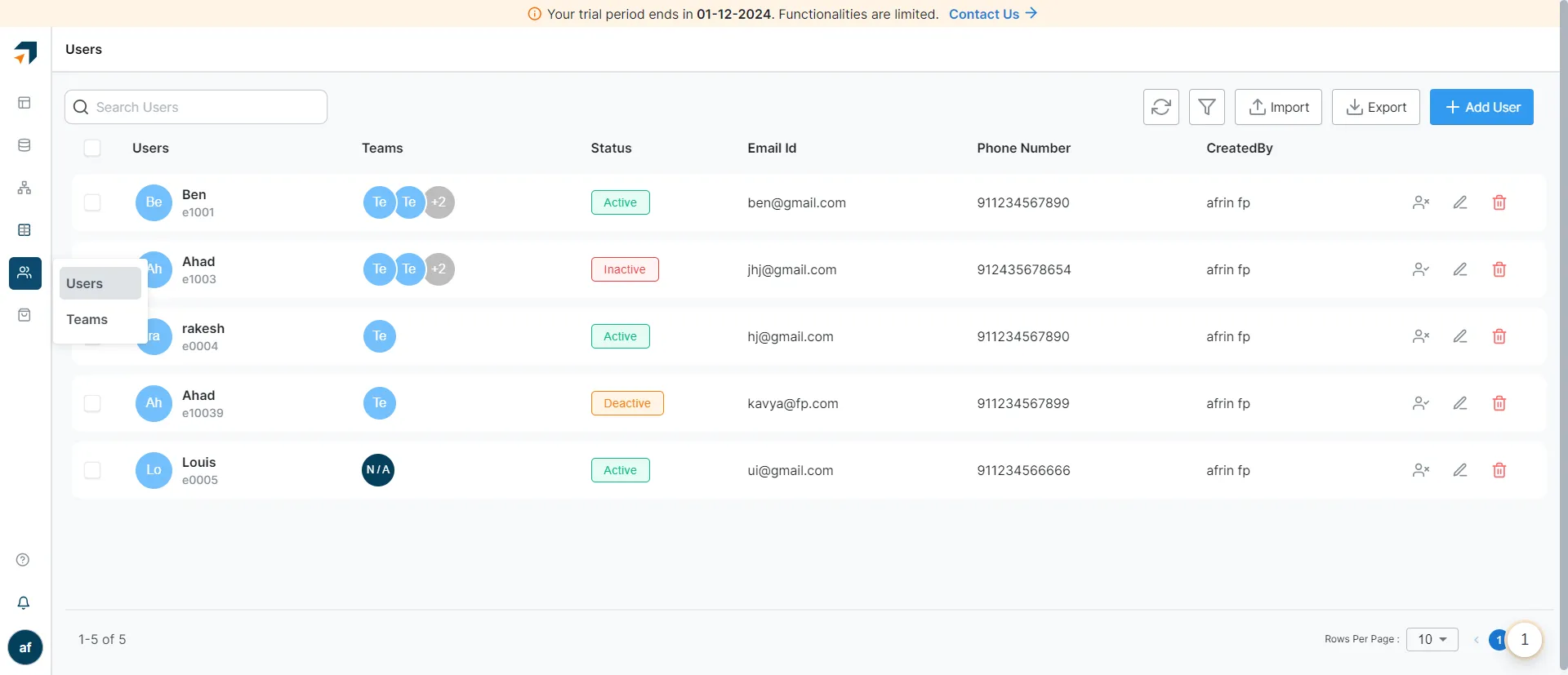Delete user Ben via trash icon
Image resolution: width=1568 pixels, height=675 pixels.
pos(1499,202)
